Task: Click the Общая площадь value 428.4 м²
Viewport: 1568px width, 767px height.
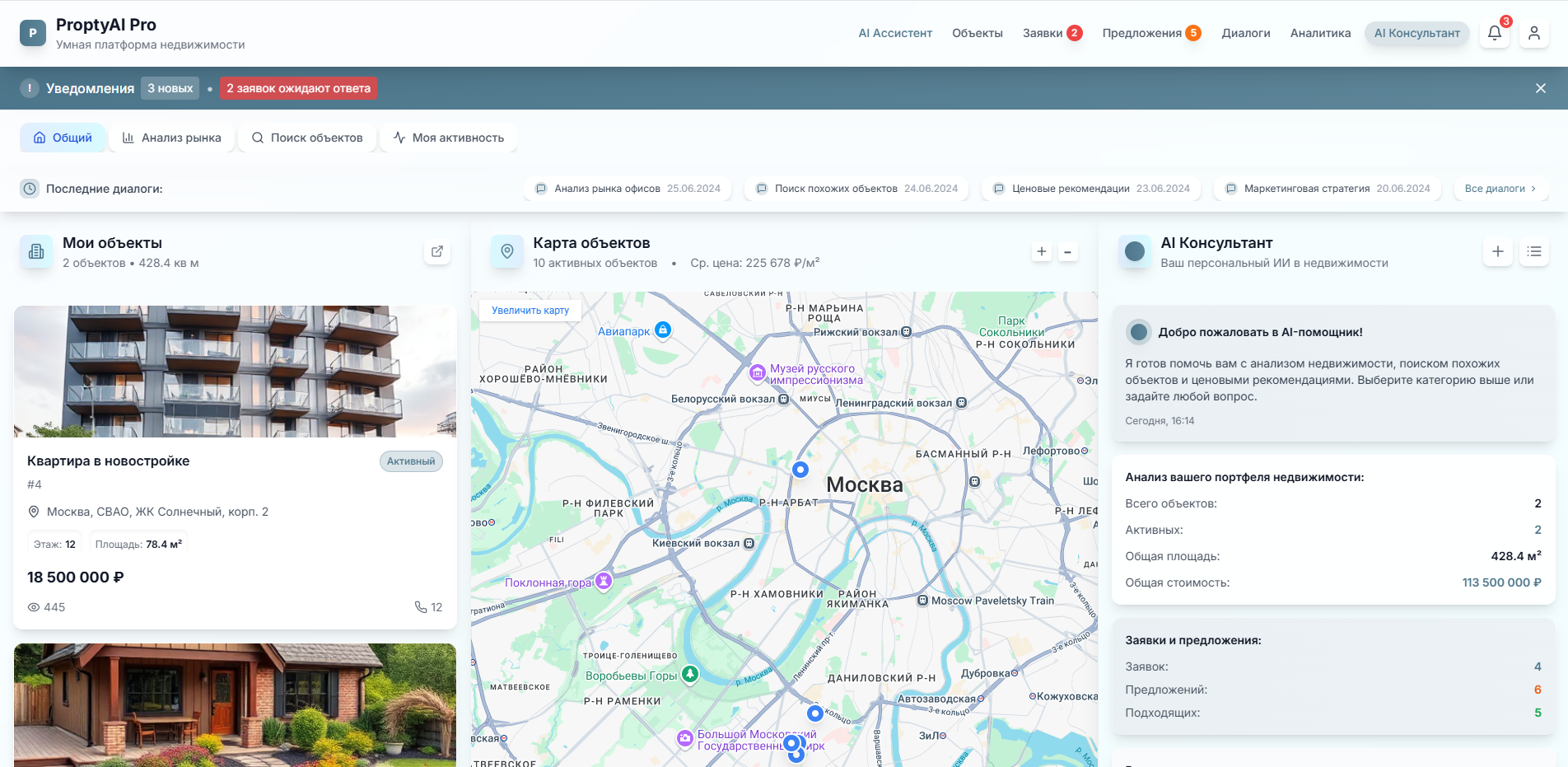Action: pos(1516,556)
